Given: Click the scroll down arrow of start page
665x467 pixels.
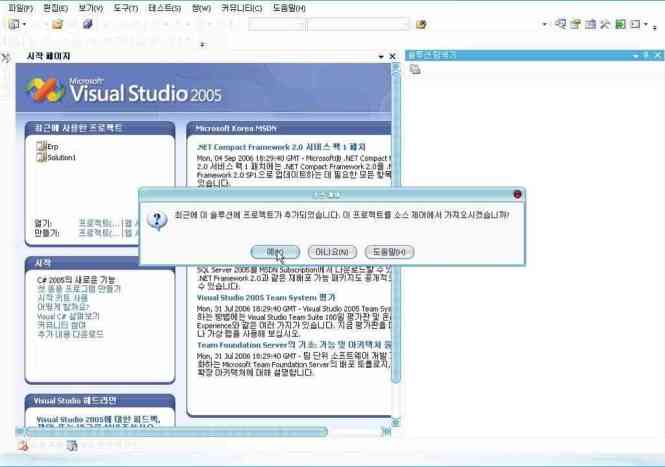Looking at the screenshot, I should [395, 421].
